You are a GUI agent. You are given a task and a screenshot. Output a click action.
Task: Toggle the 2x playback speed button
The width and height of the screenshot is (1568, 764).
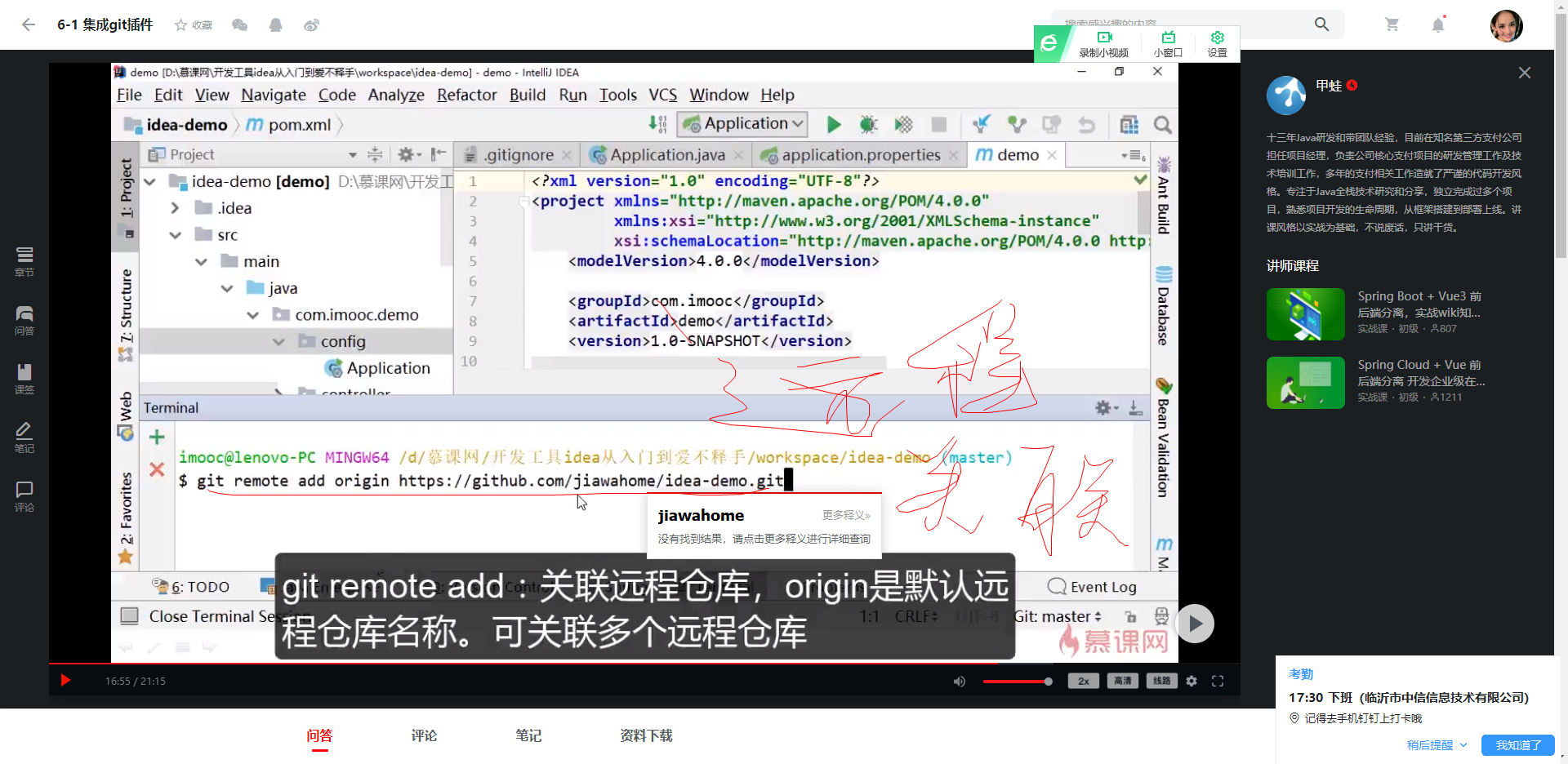(1084, 681)
